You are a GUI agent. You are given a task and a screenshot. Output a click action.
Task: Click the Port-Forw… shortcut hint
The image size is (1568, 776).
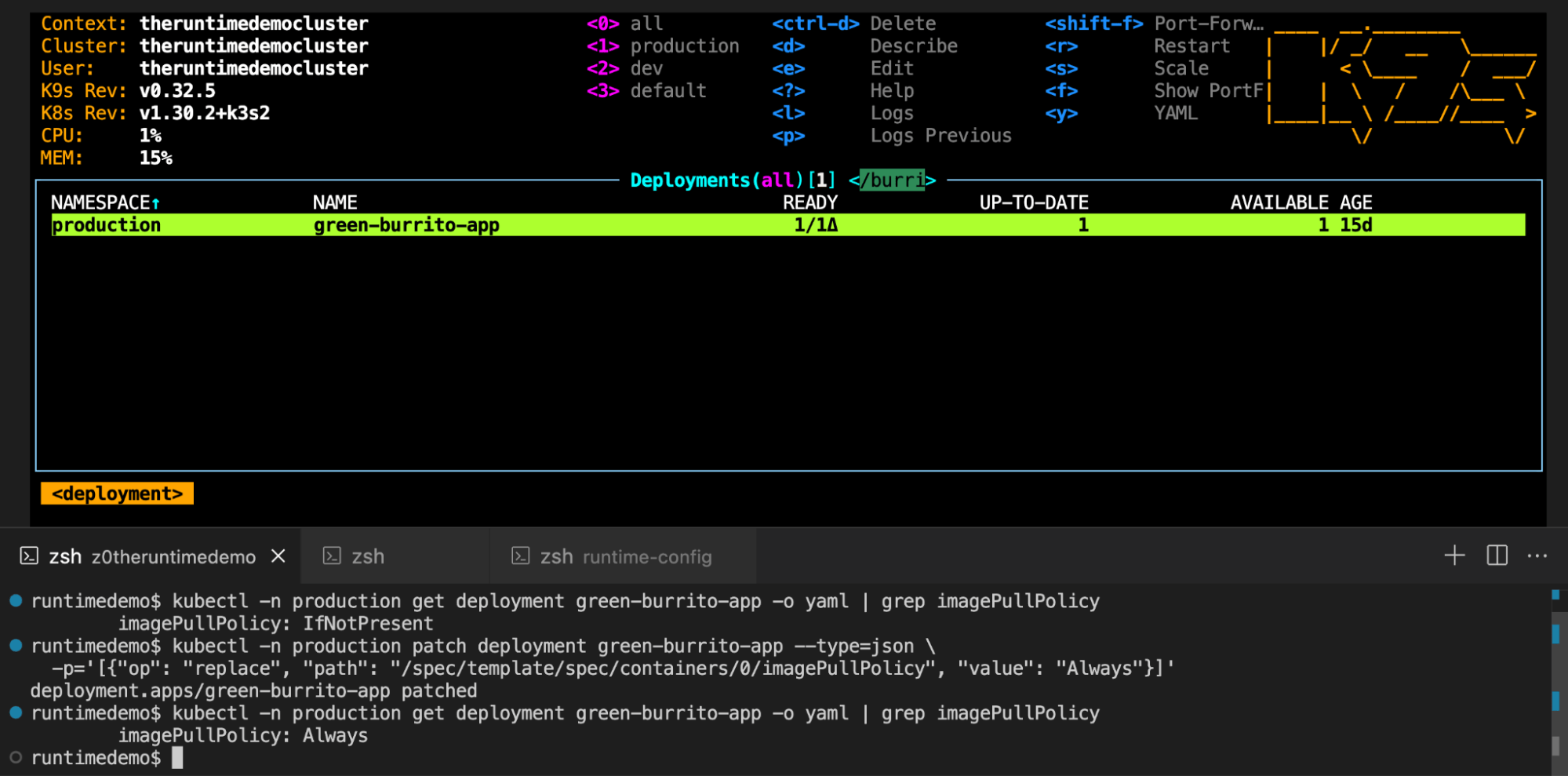pyautogui.click(x=1209, y=24)
